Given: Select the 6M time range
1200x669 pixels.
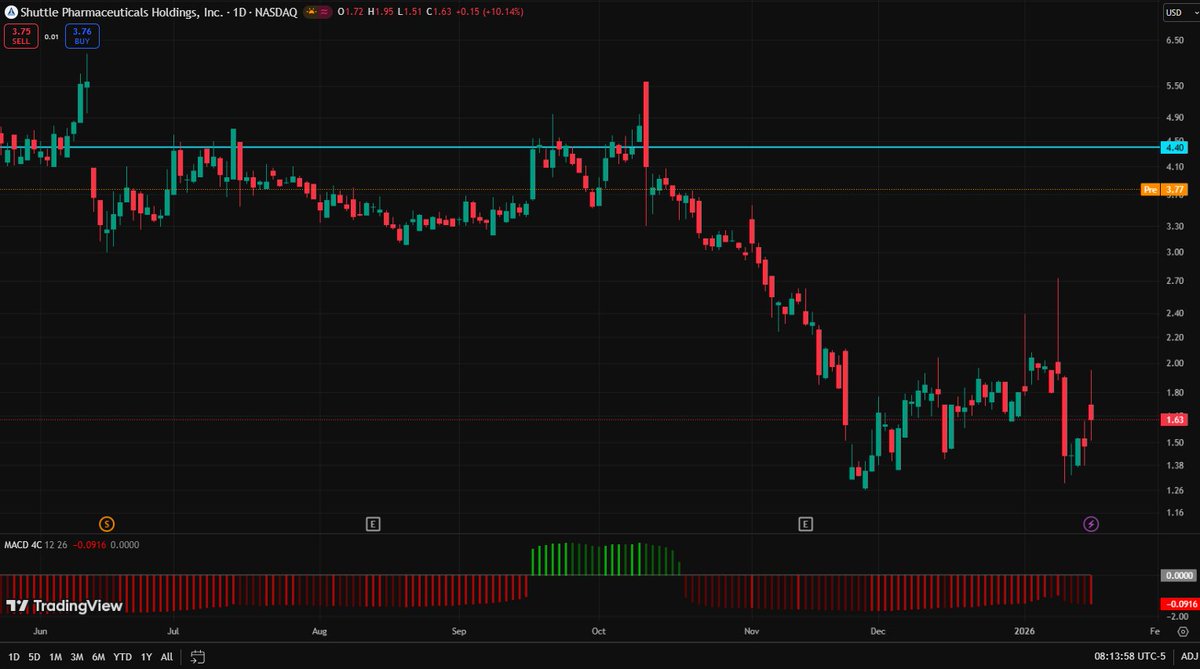Looking at the screenshot, I should (99, 657).
